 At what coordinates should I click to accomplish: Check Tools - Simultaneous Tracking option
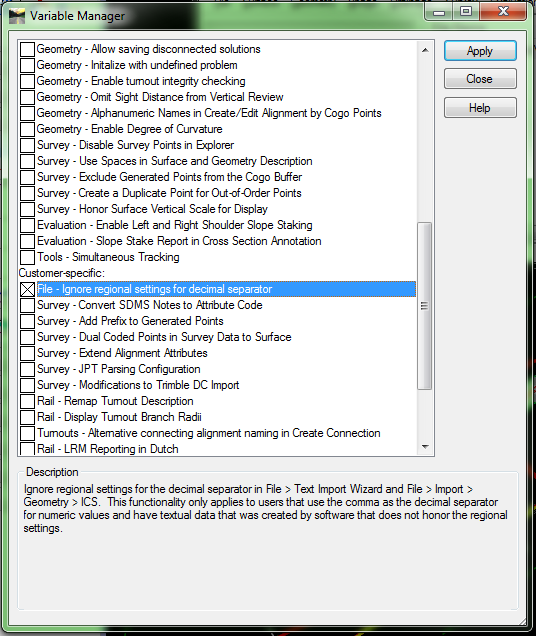coord(27,257)
